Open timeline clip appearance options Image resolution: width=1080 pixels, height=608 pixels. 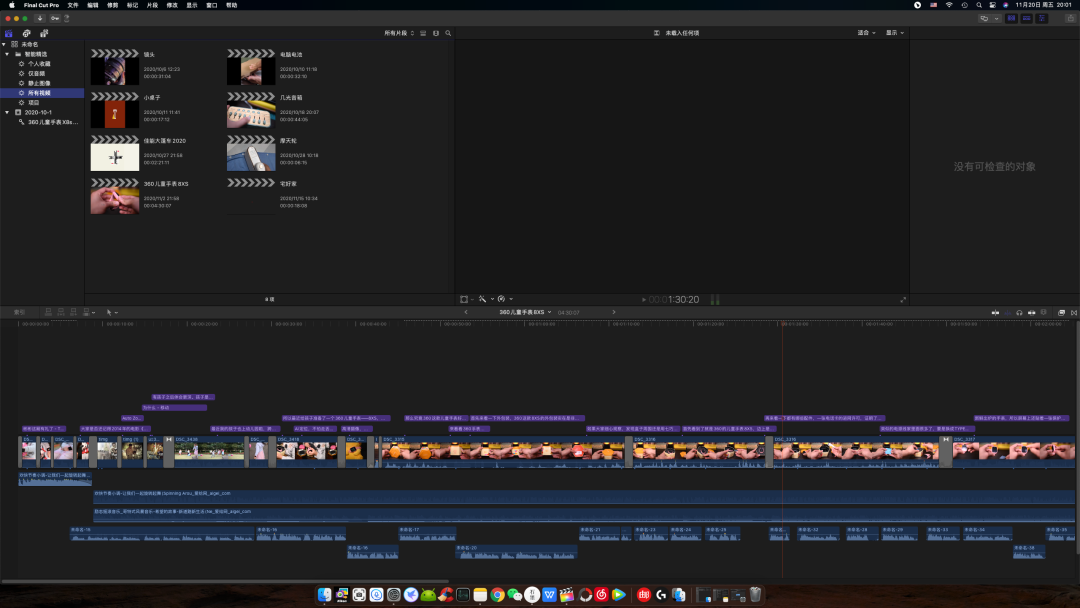point(1043,313)
